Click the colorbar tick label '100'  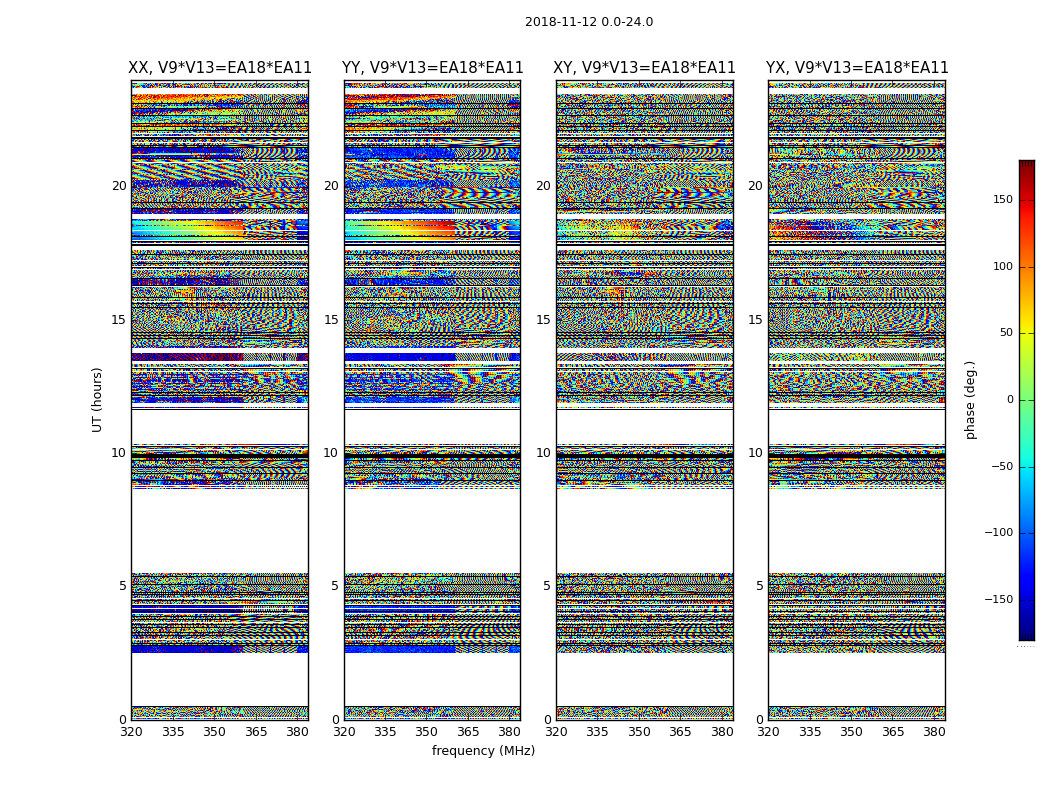[1003, 266]
